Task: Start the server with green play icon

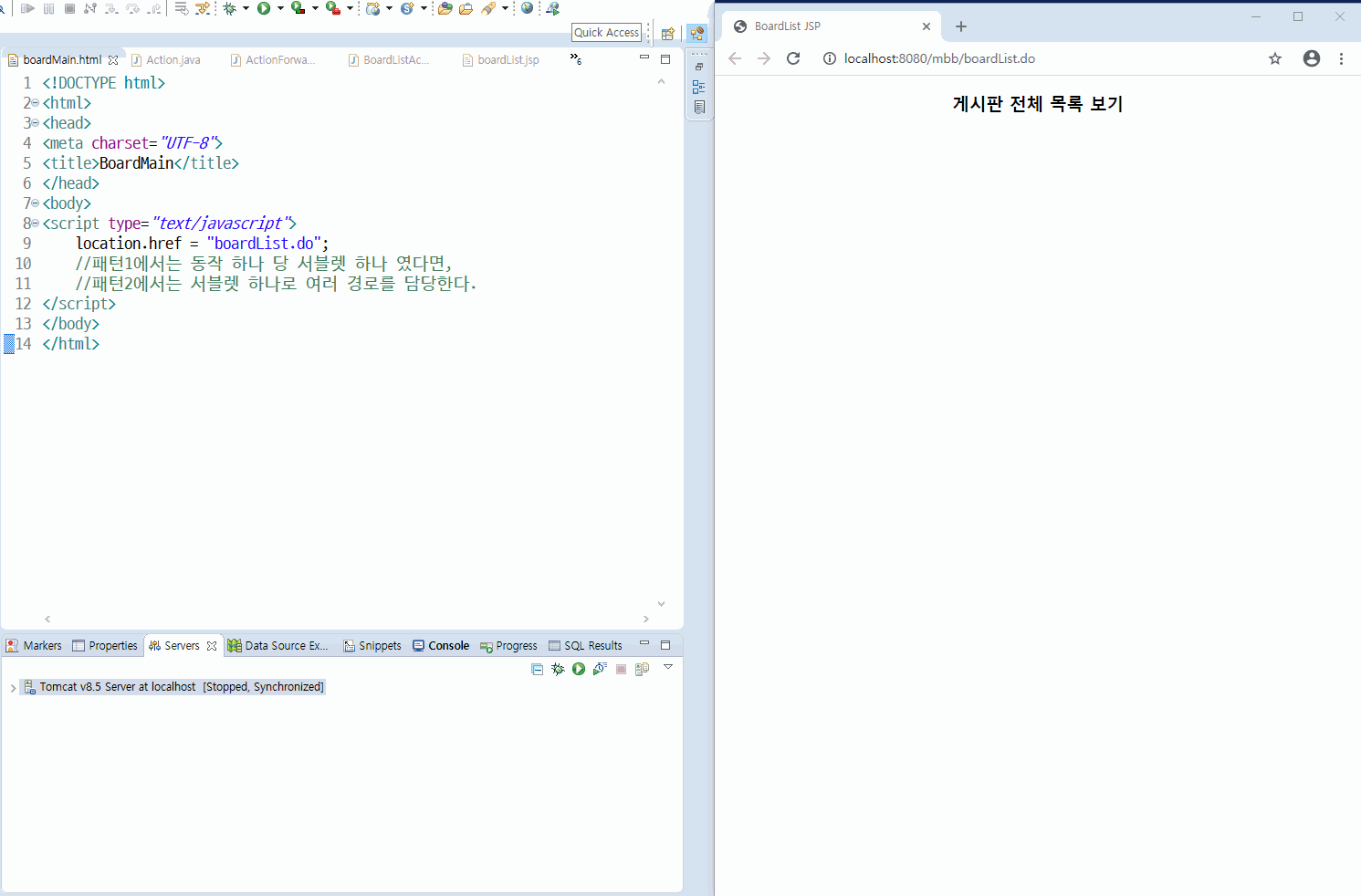Action: click(x=579, y=669)
